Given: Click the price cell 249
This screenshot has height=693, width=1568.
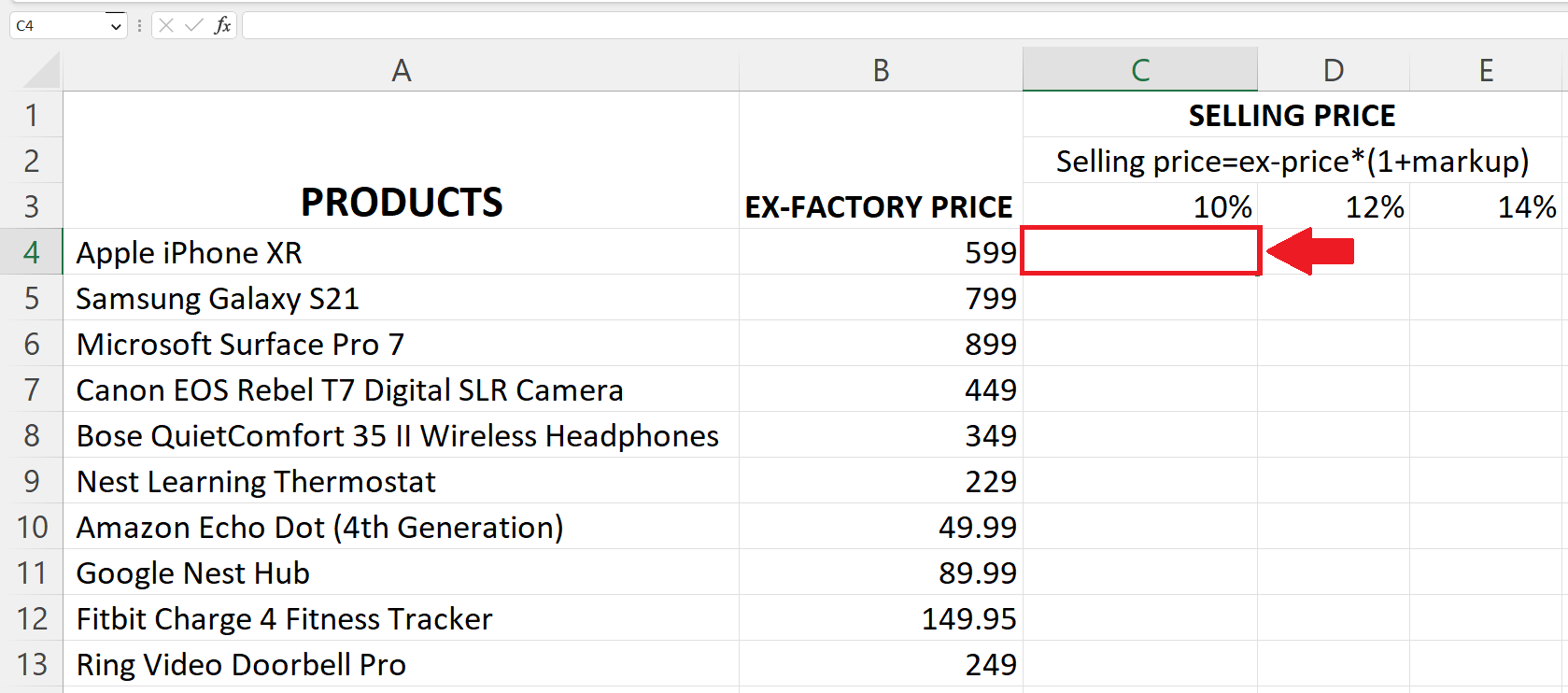Looking at the screenshot, I should pyautogui.click(x=881, y=664).
